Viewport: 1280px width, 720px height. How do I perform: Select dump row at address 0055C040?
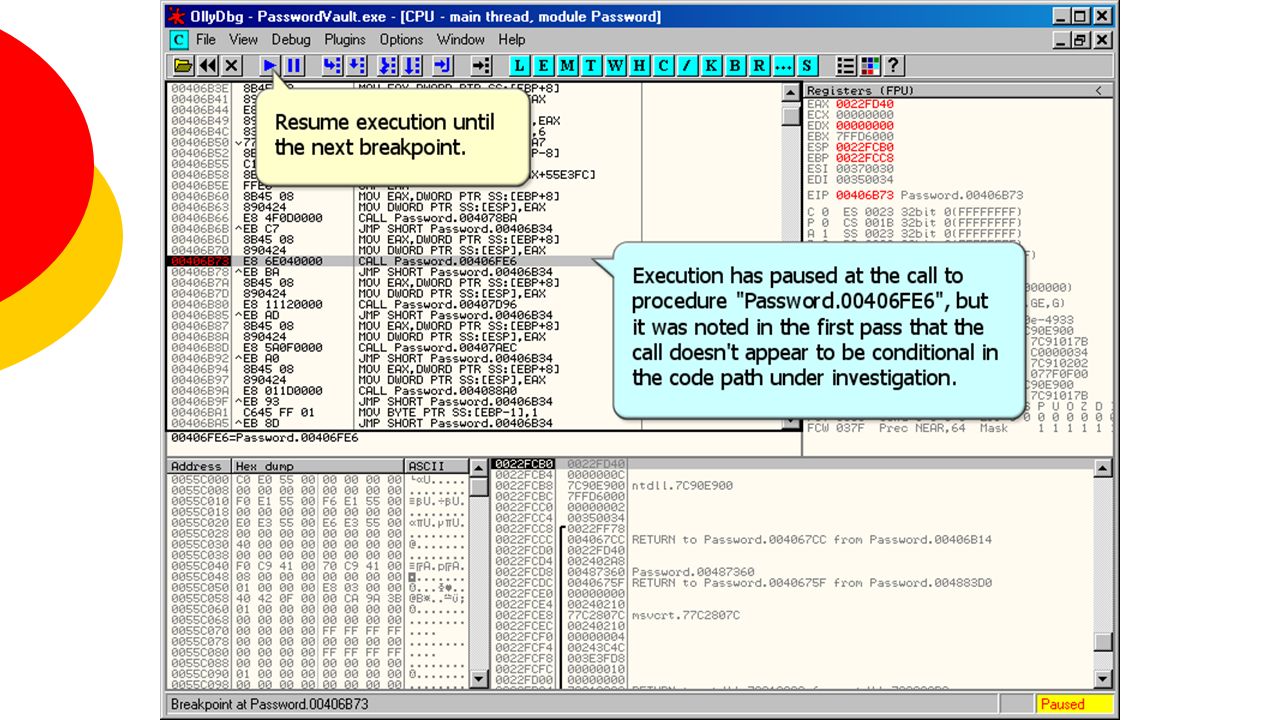tap(318, 566)
